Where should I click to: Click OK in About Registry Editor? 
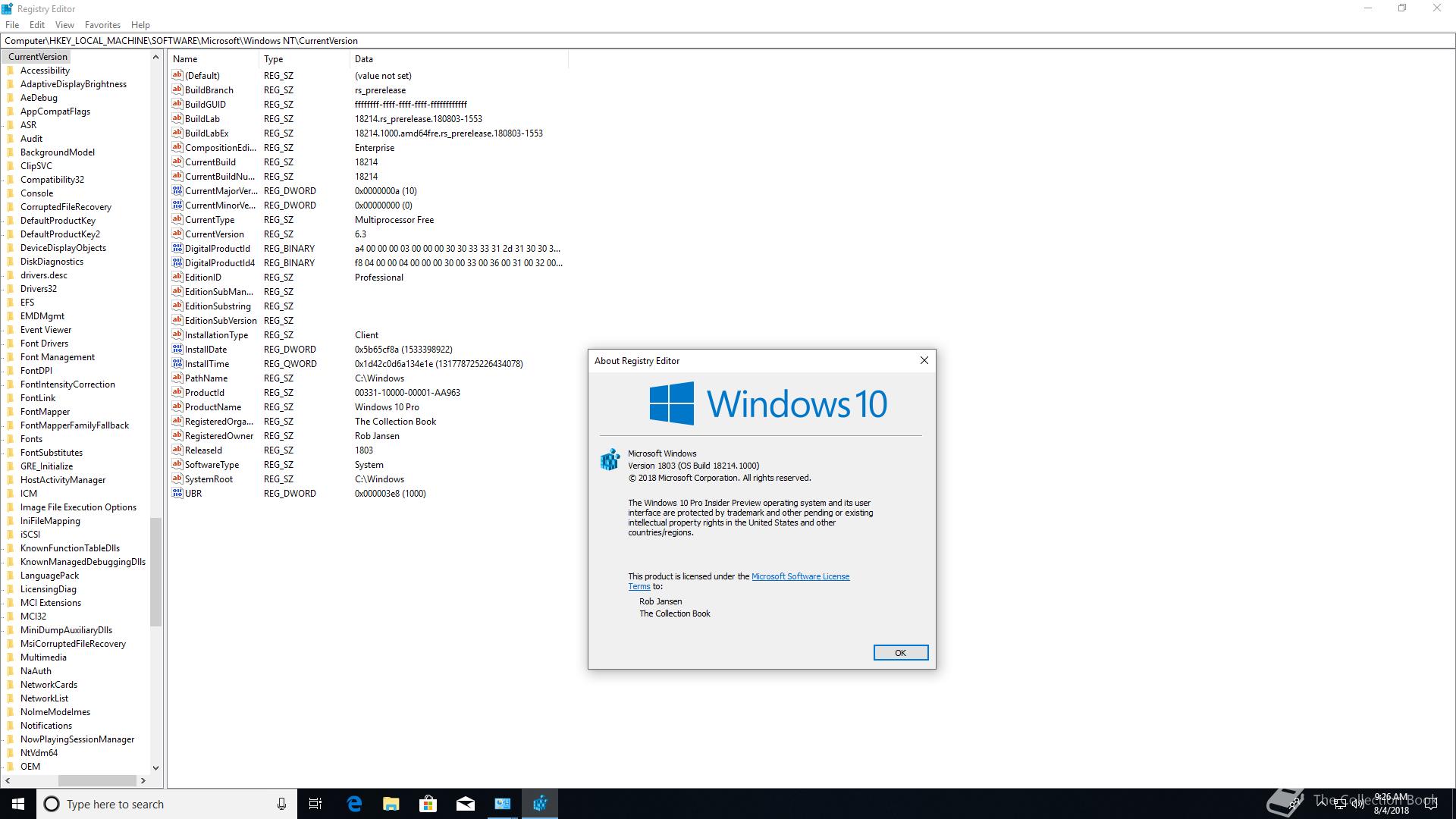coord(900,653)
